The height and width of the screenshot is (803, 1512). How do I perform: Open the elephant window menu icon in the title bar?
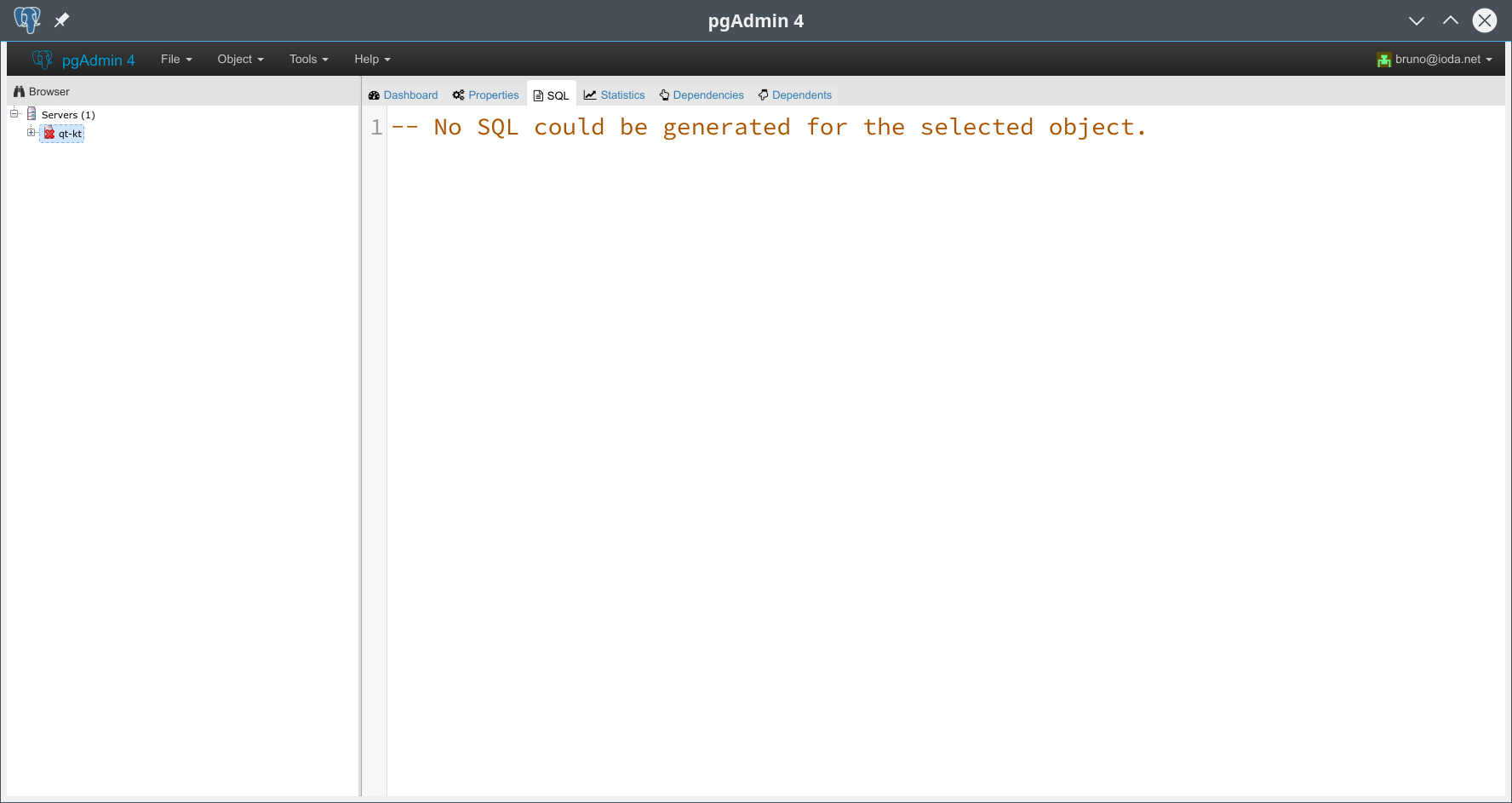[x=26, y=20]
